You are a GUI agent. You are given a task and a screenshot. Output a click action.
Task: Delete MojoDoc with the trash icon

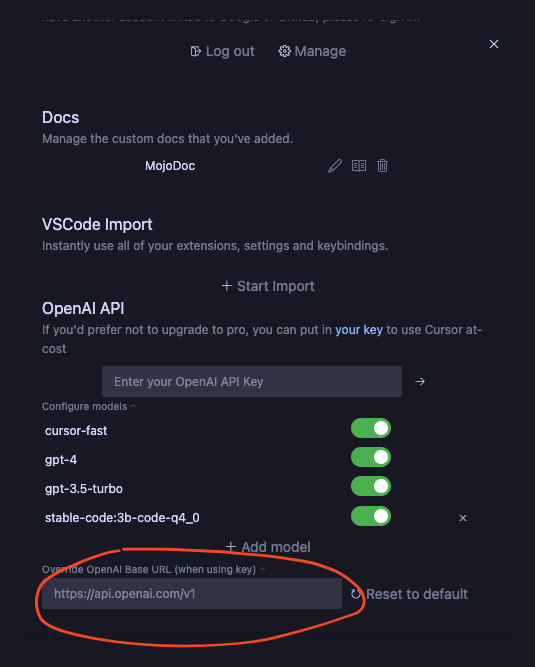tap(382, 165)
